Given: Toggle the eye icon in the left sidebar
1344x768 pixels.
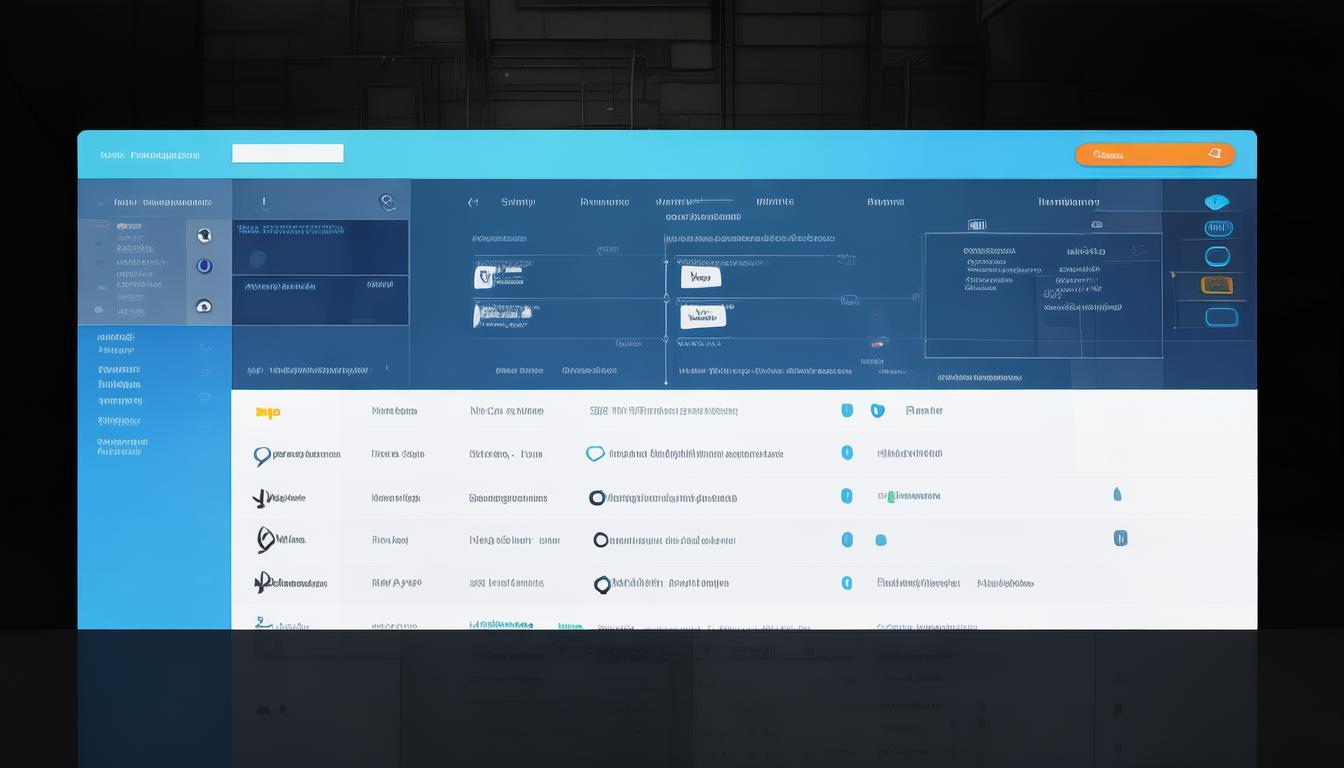Looking at the screenshot, I should (x=204, y=306).
